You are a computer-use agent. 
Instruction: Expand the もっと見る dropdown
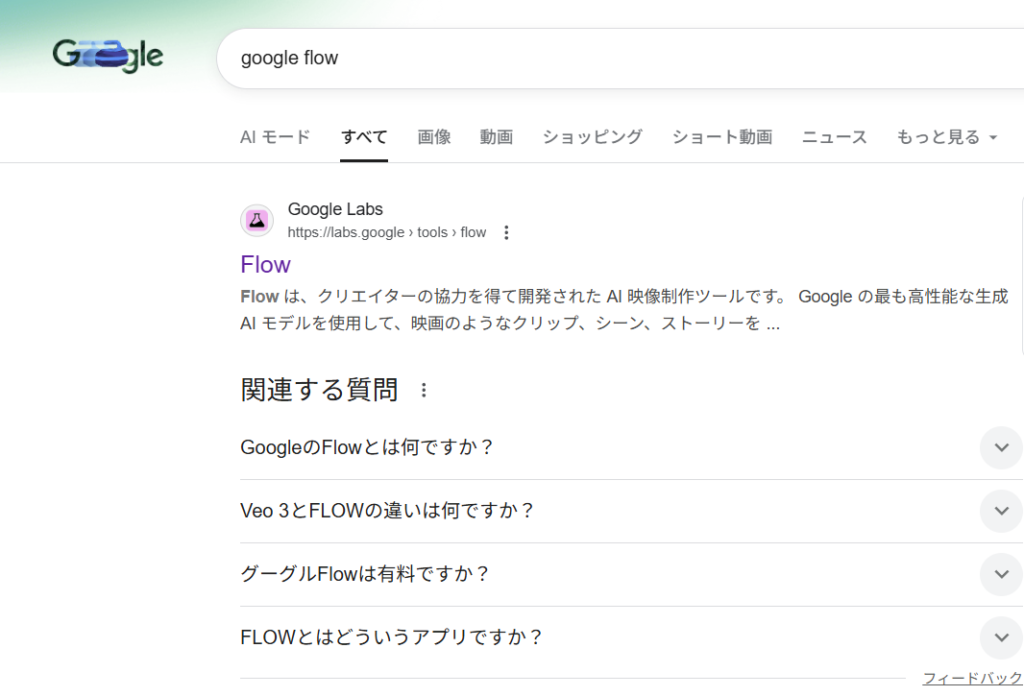(x=946, y=137)
